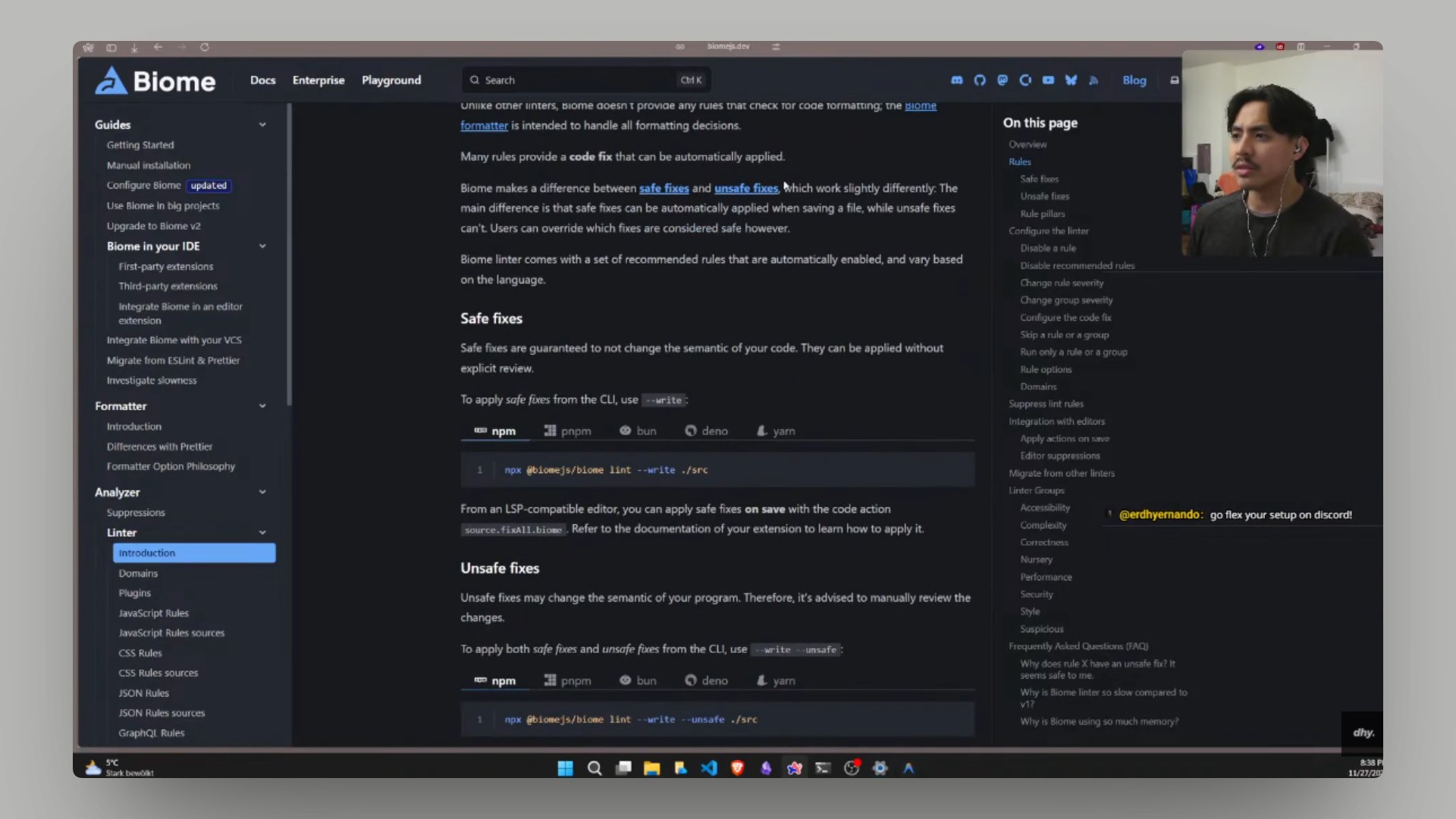Image resolution: width=1456 pixels, height=819 pixels.
Task: Focus the Search input field
Action: pyautogui.click(x=586, y=80)
